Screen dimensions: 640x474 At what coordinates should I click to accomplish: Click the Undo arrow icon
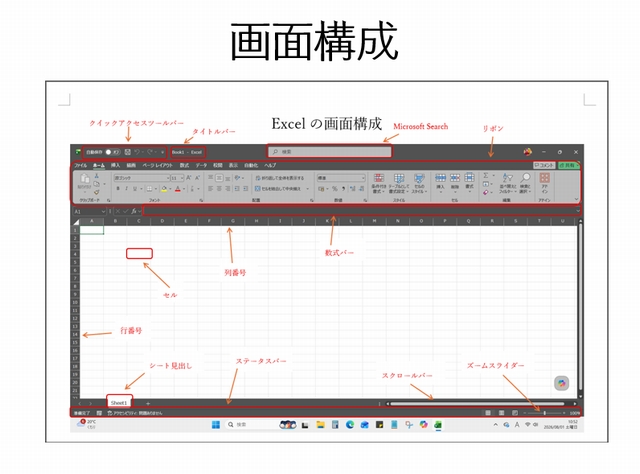pos(137,152)
